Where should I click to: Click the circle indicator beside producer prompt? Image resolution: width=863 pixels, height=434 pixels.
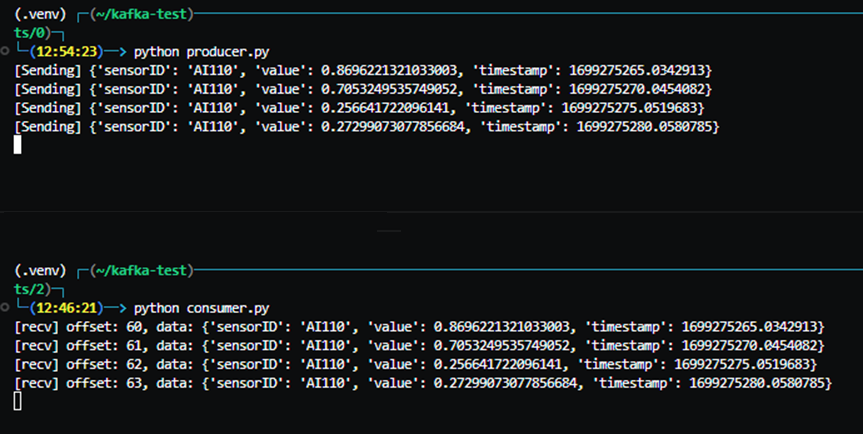coord(5,51)
